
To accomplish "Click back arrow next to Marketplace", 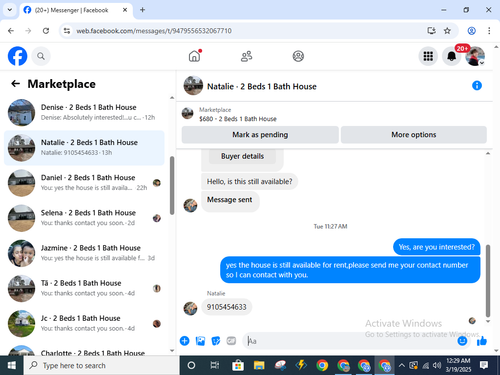I will pos(15,83).
